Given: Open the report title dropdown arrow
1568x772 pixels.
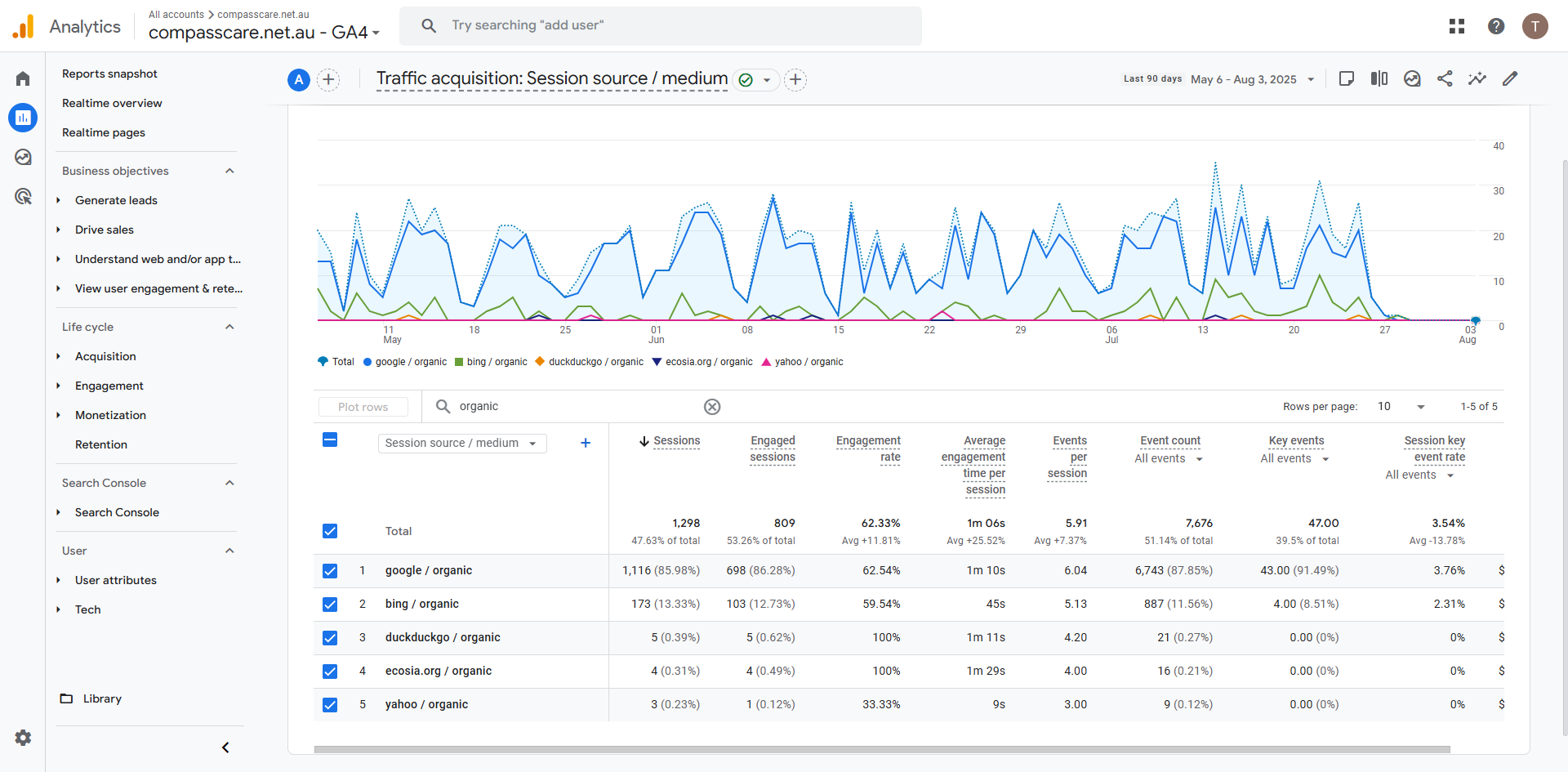Looking at the screenshot, I should pos(767,80).
